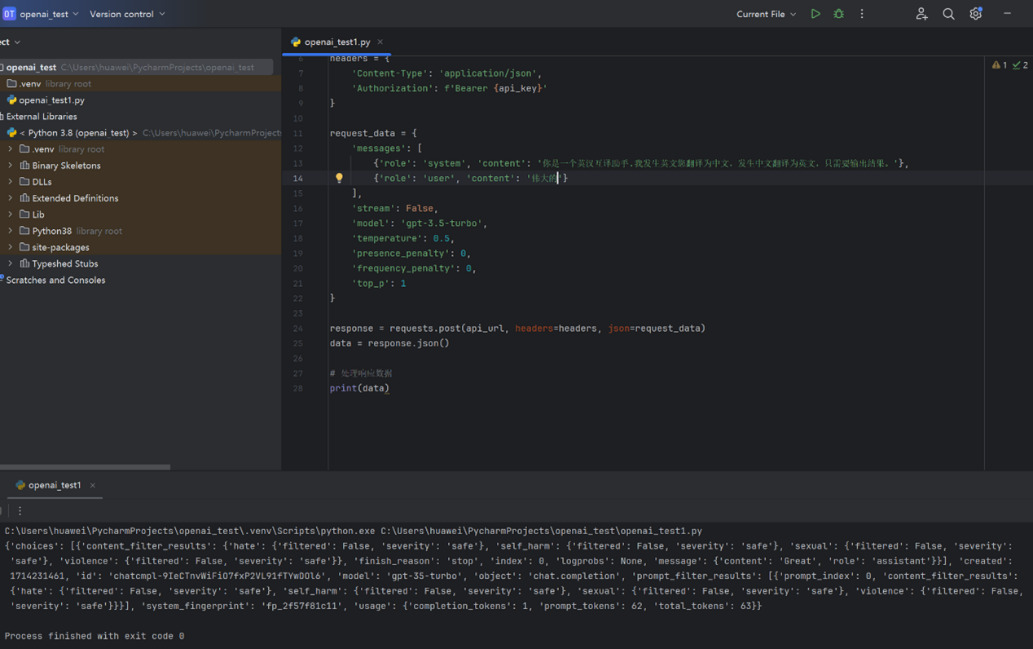The height and width of the screenshot is (649, 1033).
Task: Click the project tree horizontal scrollbar
Action: (x=85, y=467)
